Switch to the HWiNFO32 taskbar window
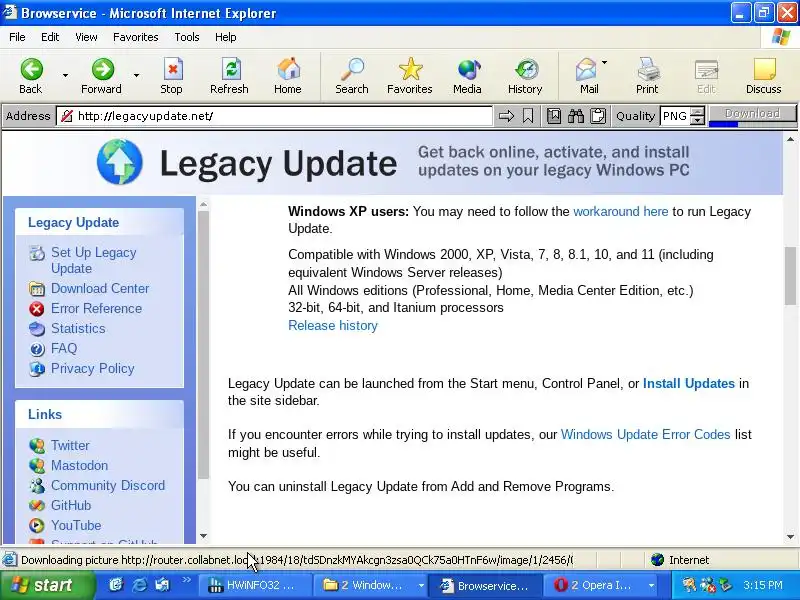The width and height of the screenshot is (800, 600). pyautogui.click(x=254, y=585)
